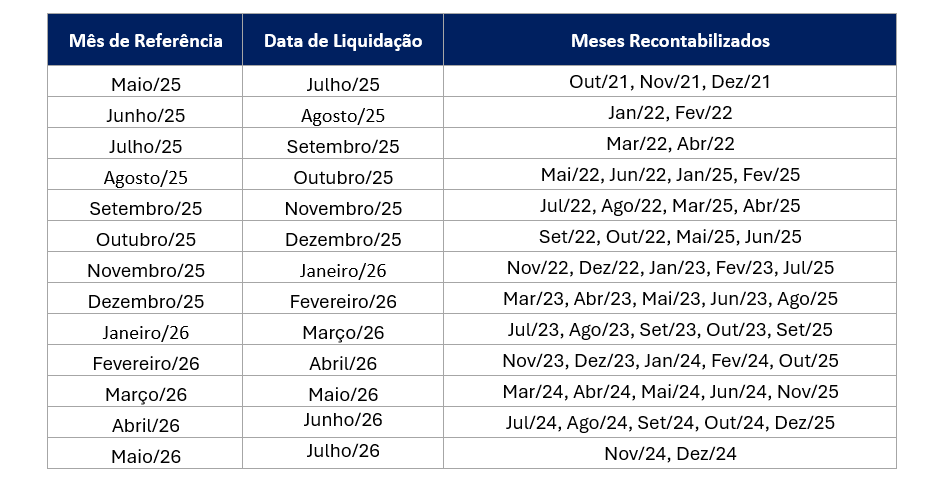Screen dimensions: 932x489
Task: Select cell with Out/21, Nov/21, Dez/21
Action: pos(670,81)
